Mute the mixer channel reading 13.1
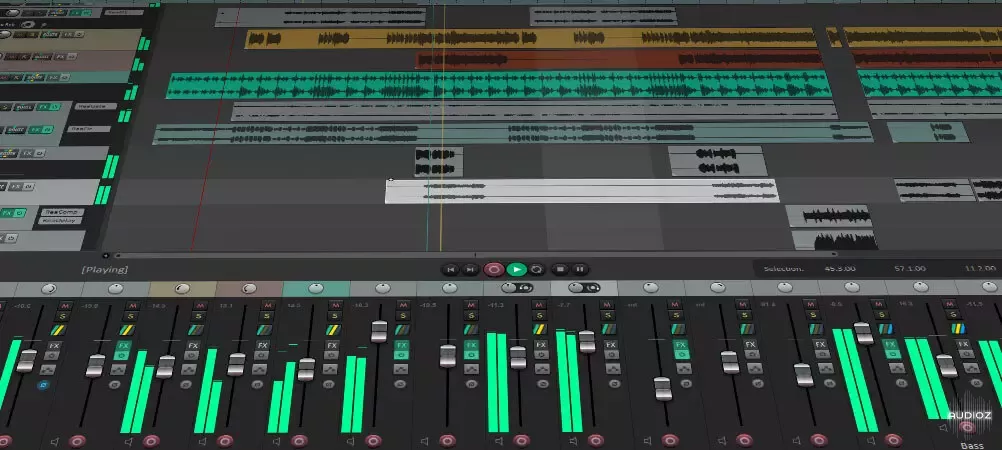The image size is (1002, 450). (x=268, y=306)
